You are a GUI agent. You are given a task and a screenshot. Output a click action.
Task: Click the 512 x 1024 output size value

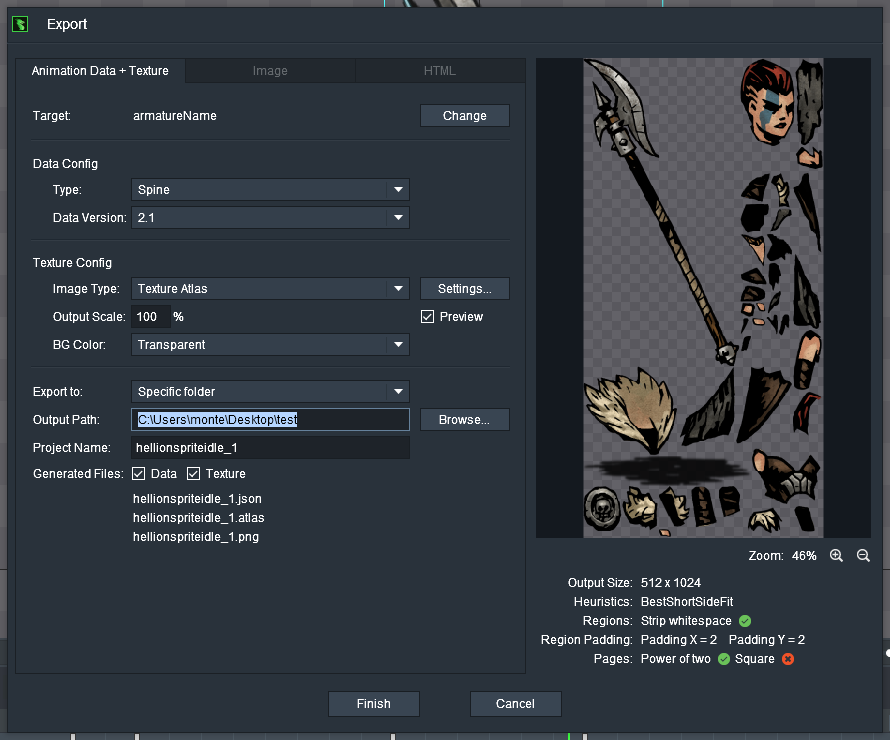click(670, 583)
